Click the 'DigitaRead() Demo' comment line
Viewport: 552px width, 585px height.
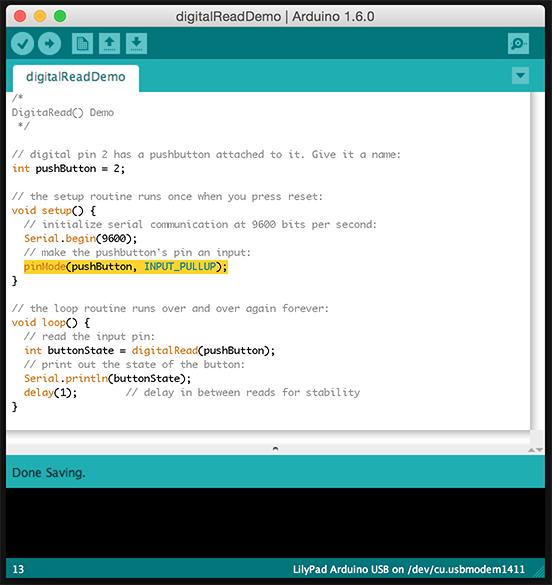click(63, 113)
